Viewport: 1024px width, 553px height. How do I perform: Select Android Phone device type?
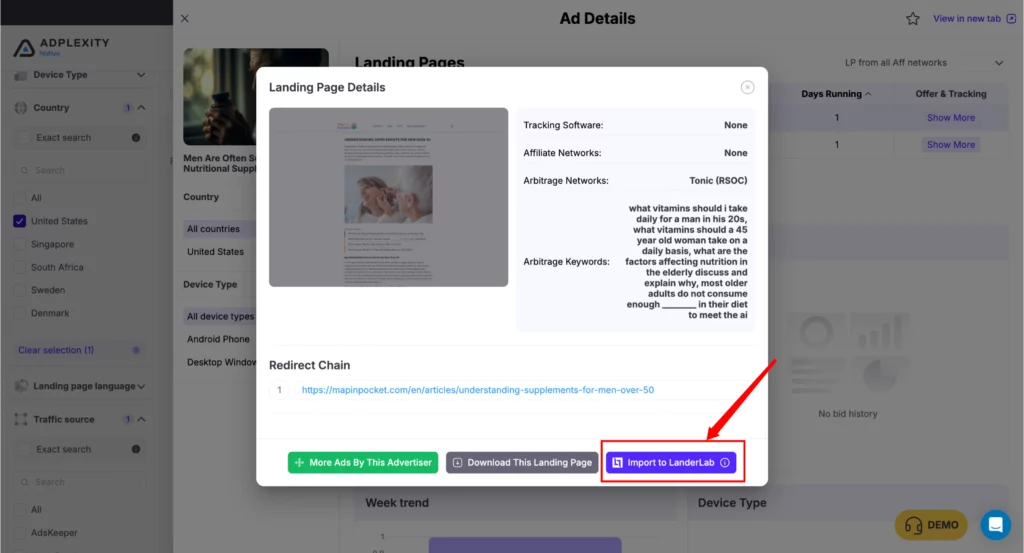pyautogui.click(x=218, y=340)
